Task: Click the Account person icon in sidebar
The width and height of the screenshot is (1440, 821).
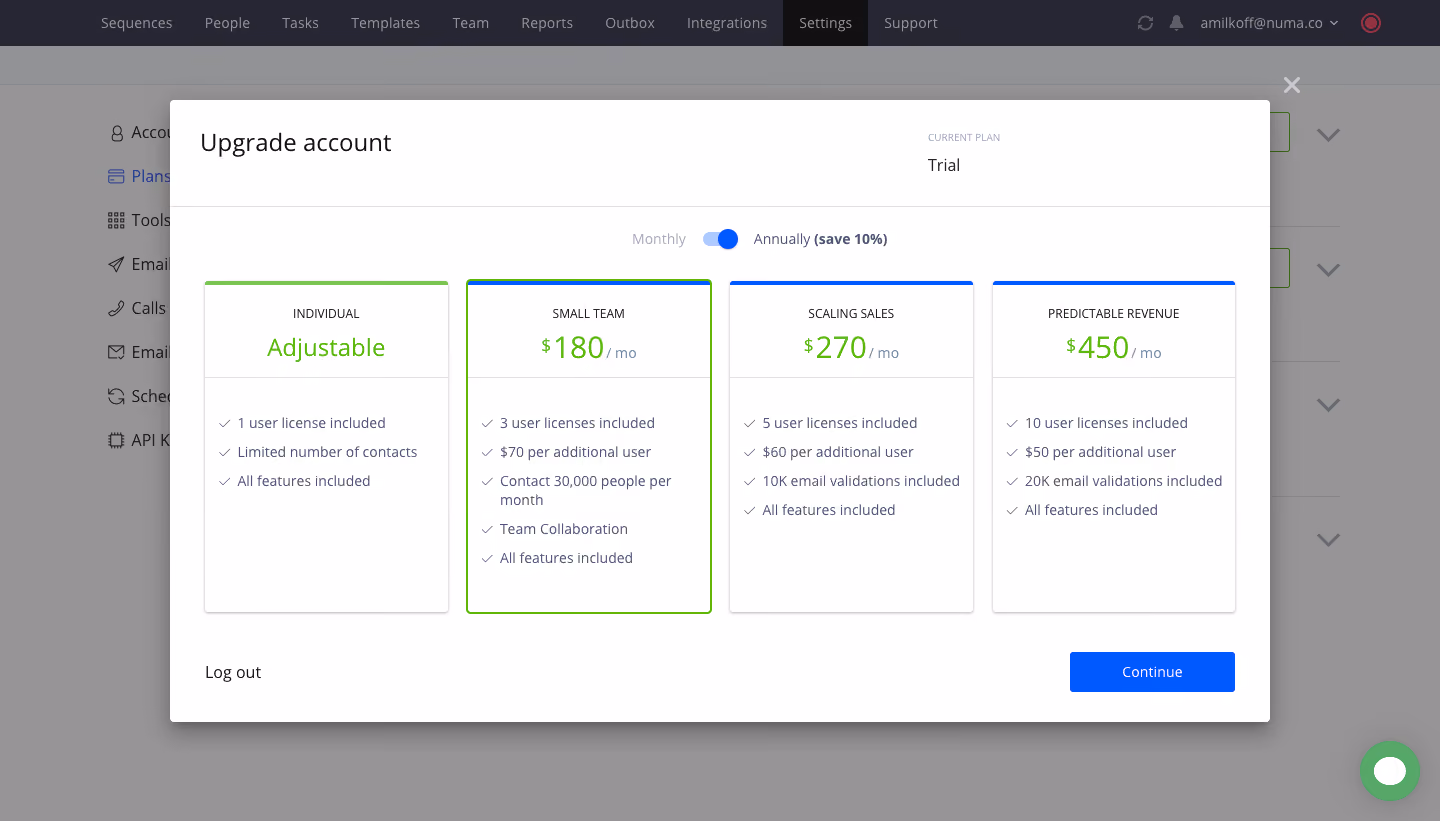Action: [x=117, y=133]
